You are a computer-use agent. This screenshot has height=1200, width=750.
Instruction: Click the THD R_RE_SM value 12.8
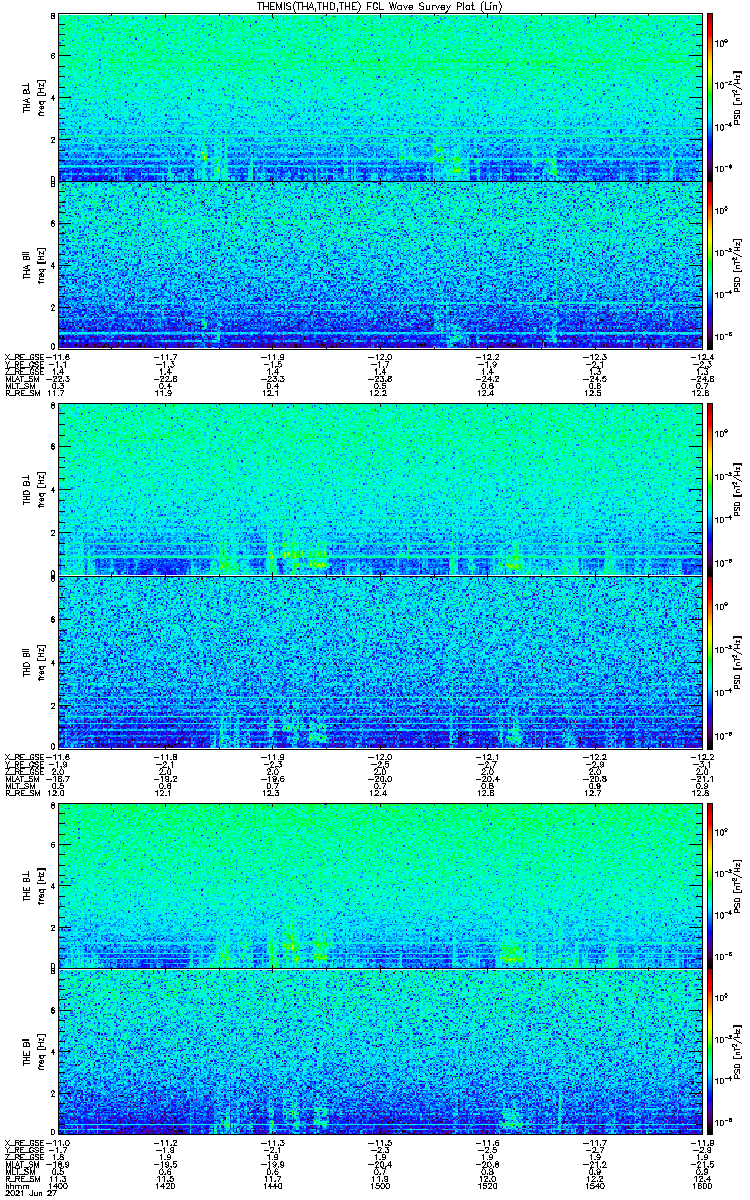click(700, 792)
